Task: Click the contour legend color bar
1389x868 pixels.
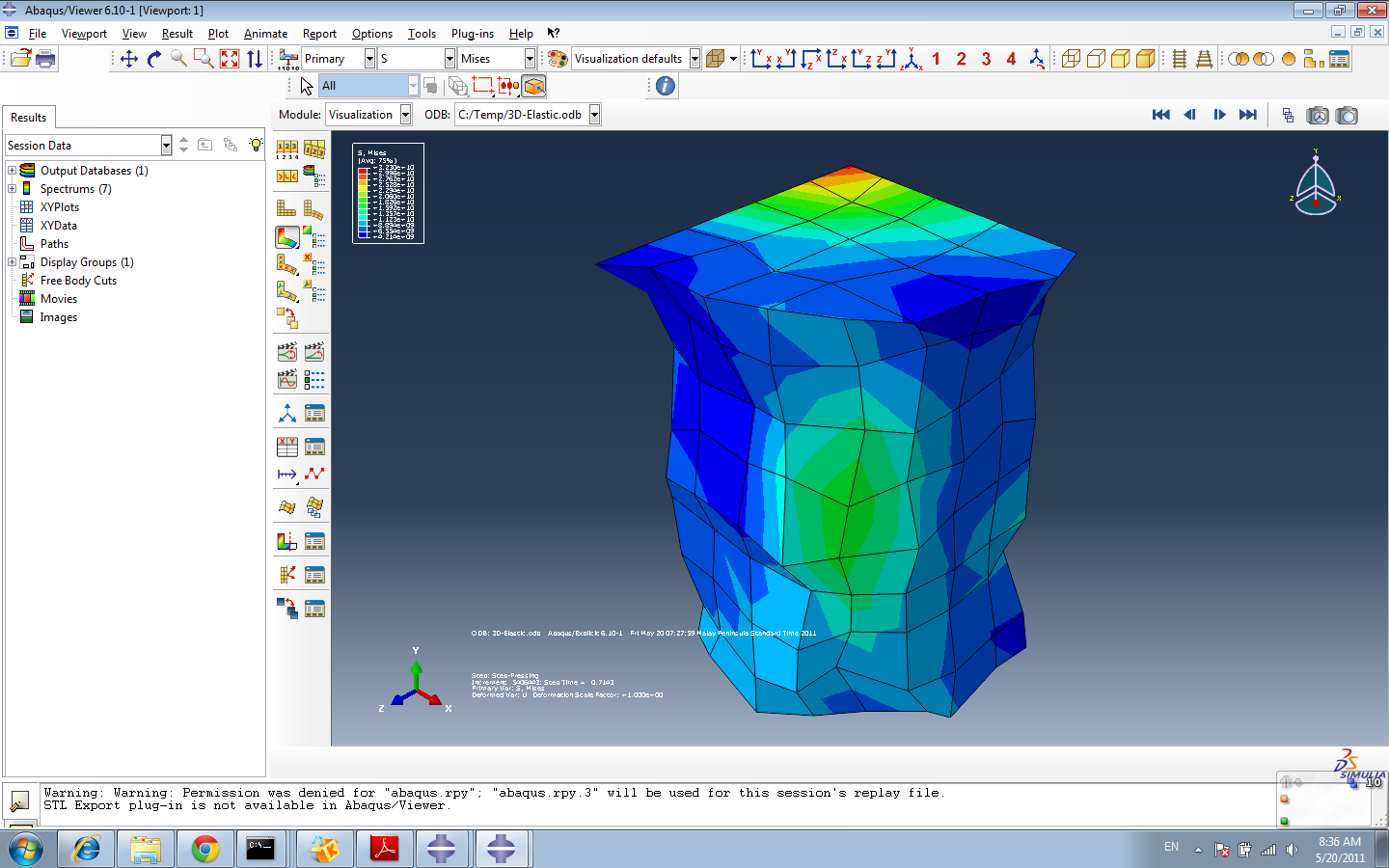Action: (364, 203)
